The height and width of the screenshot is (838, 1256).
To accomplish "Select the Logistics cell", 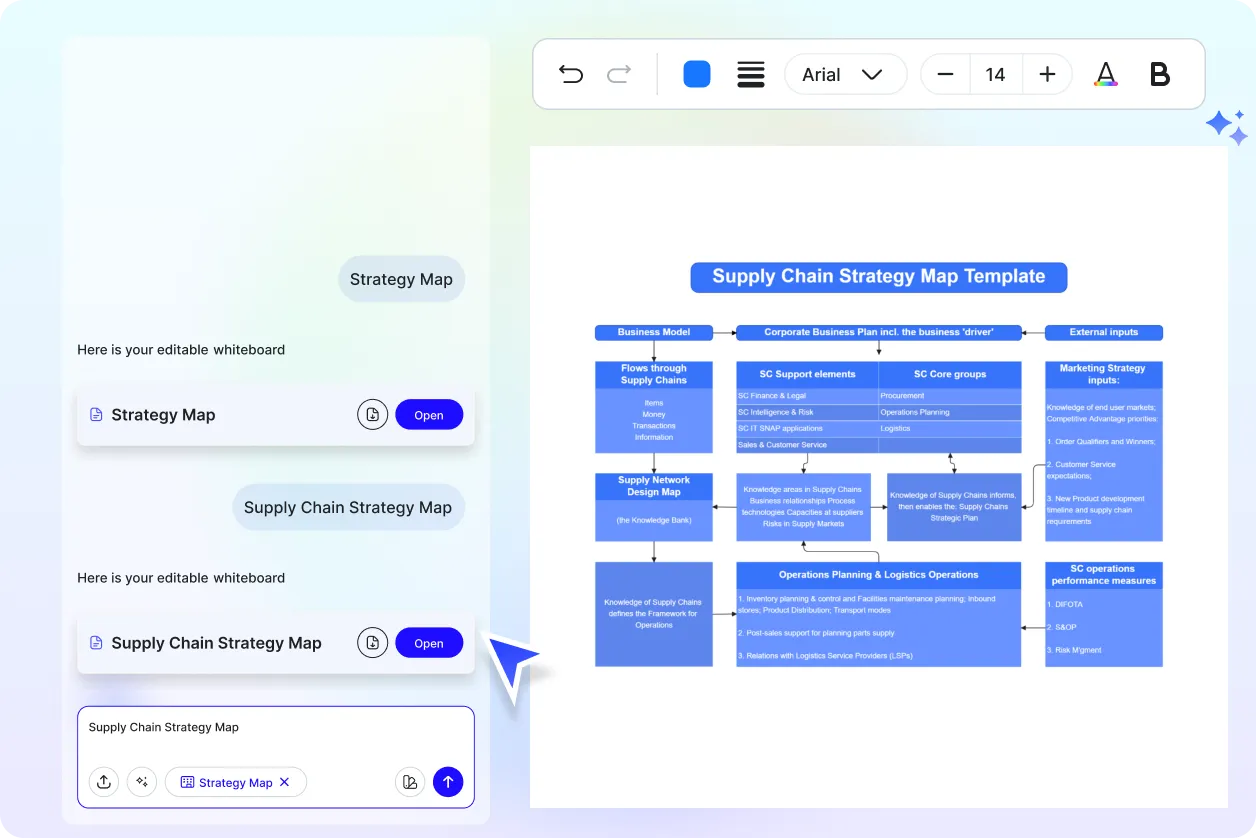I will coord(950,428).
